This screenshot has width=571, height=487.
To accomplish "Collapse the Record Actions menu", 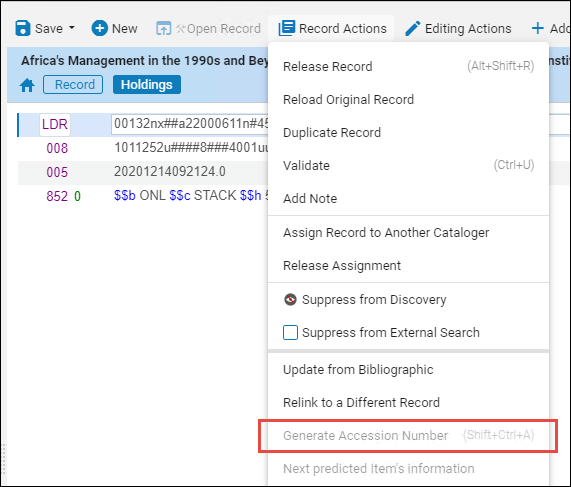I will click(332, 28).
